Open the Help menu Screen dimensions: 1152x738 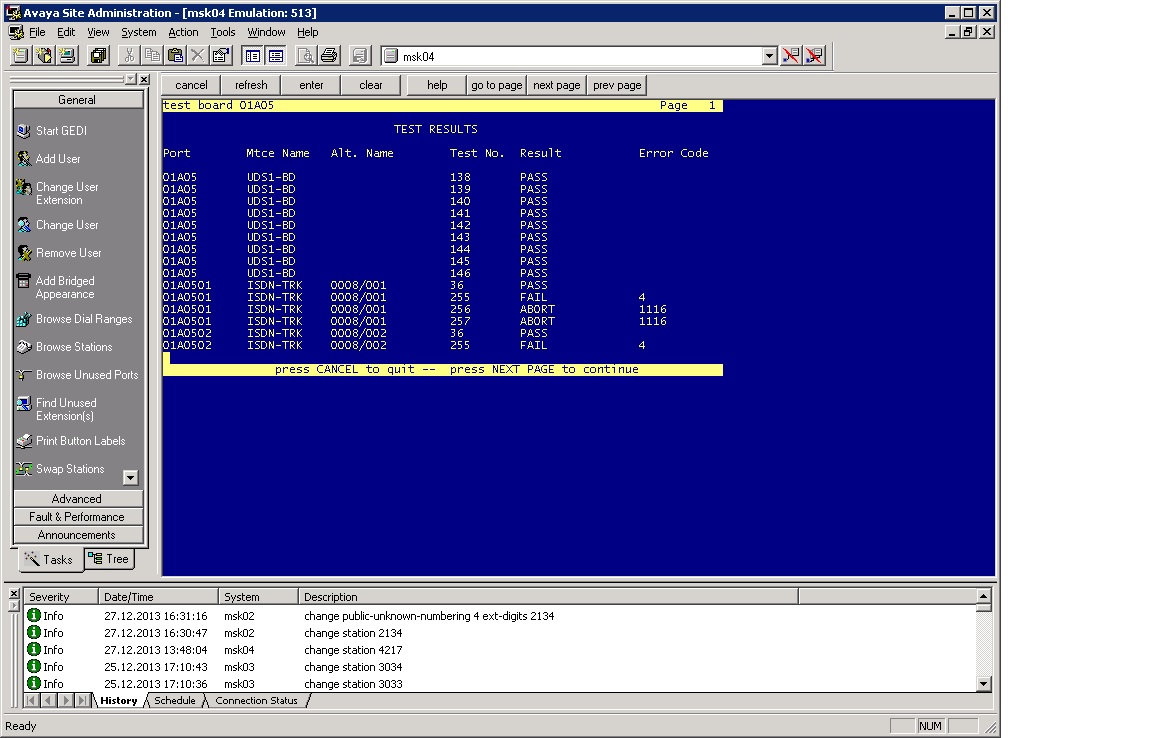[308, 32]
